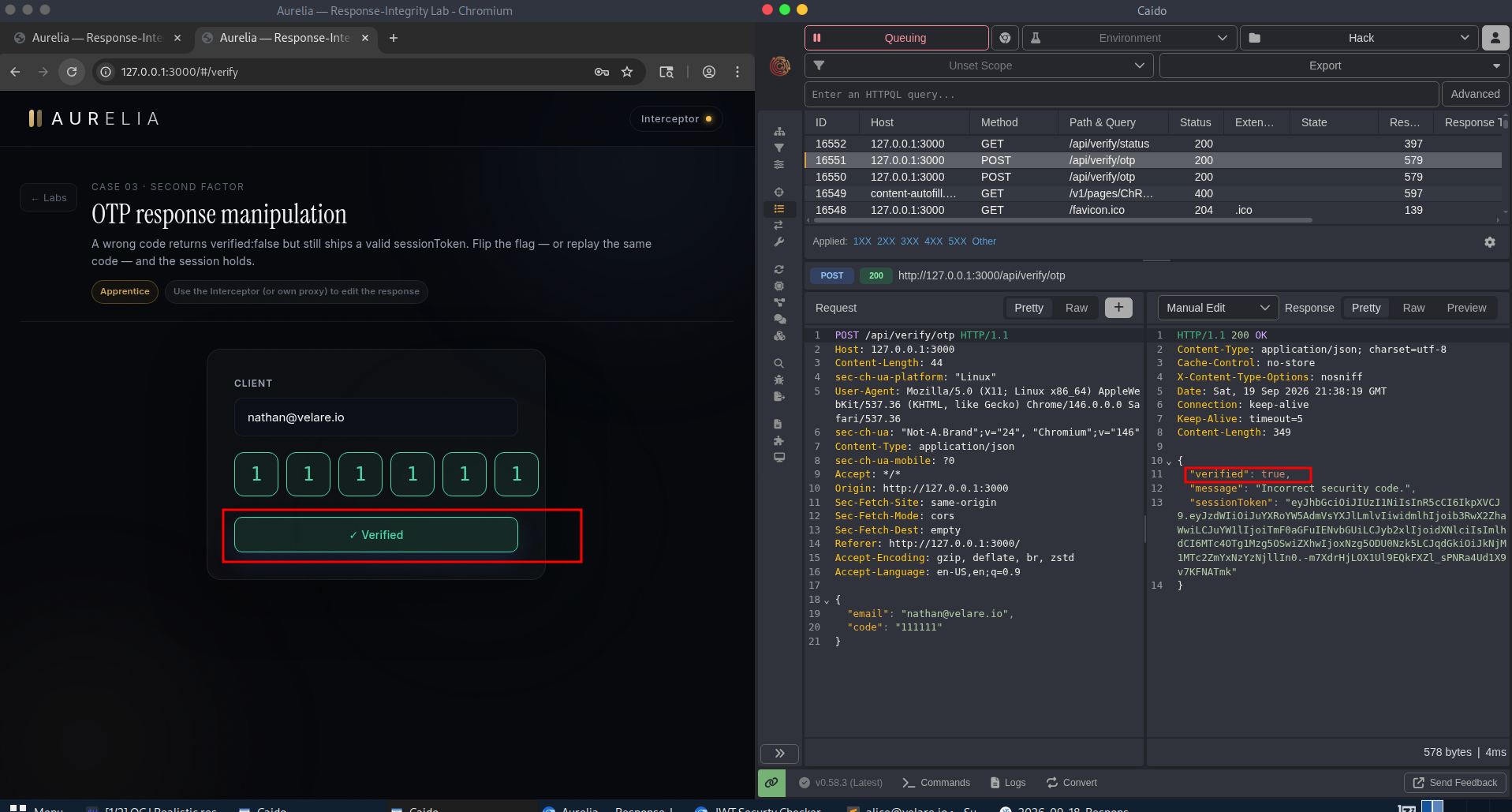The image size is (1512, 812).
Task: Open the password key icon in address bar
Action: coord(602,72)
